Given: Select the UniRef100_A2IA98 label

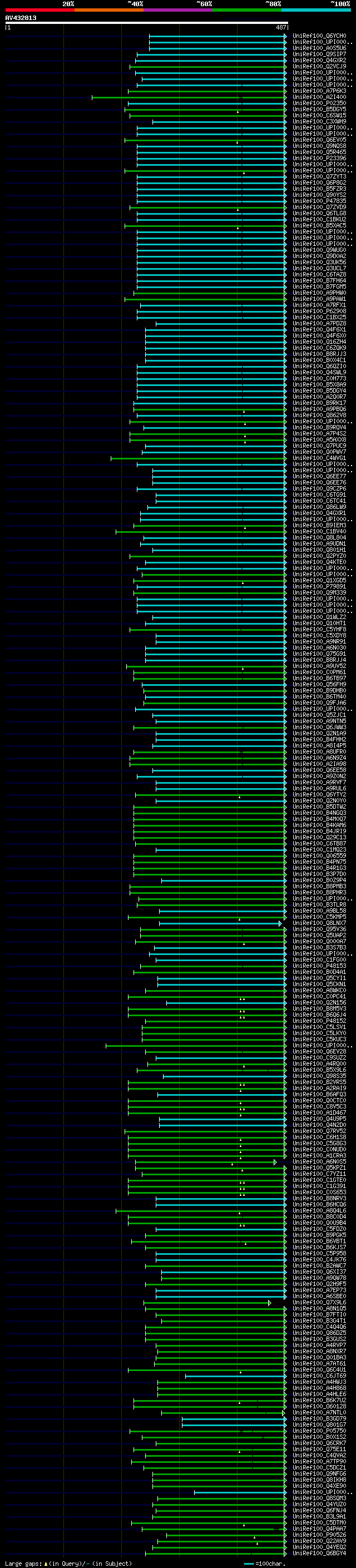Looking at the screenshot, I should 319,764.
